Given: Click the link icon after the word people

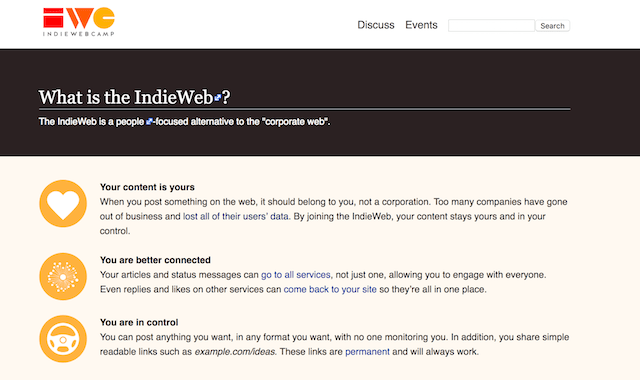Looking at the screenshot, I should click(149, 121).
